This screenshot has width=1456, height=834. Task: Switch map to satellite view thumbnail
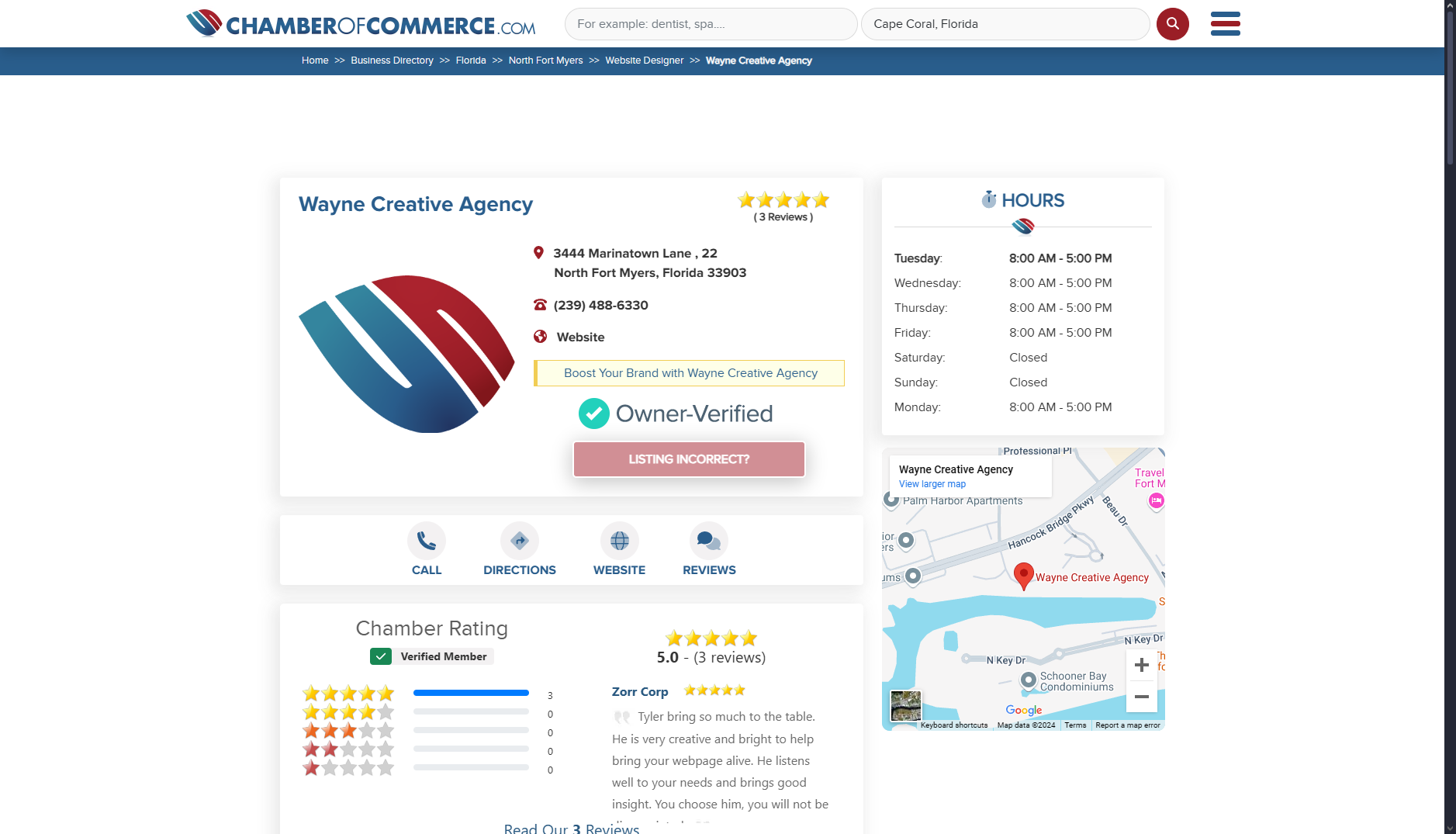point(905,706)
